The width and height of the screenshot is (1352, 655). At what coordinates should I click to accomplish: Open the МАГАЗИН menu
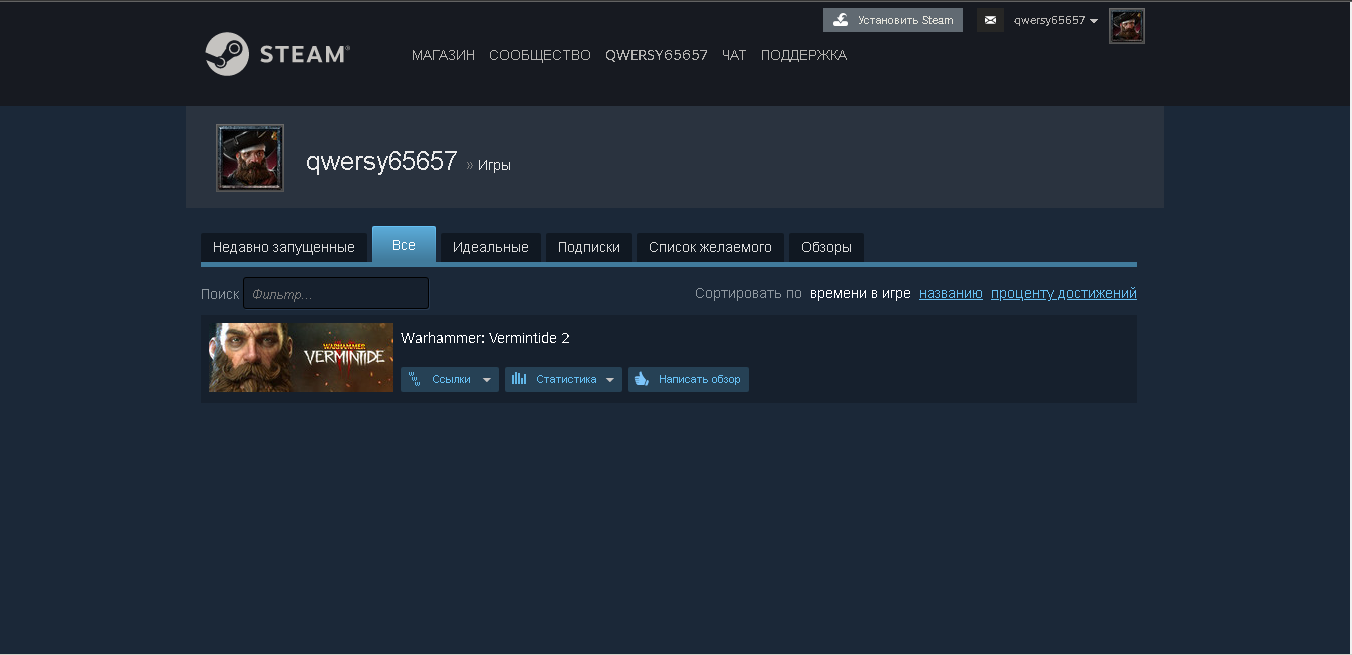click(x=443, y=55)
